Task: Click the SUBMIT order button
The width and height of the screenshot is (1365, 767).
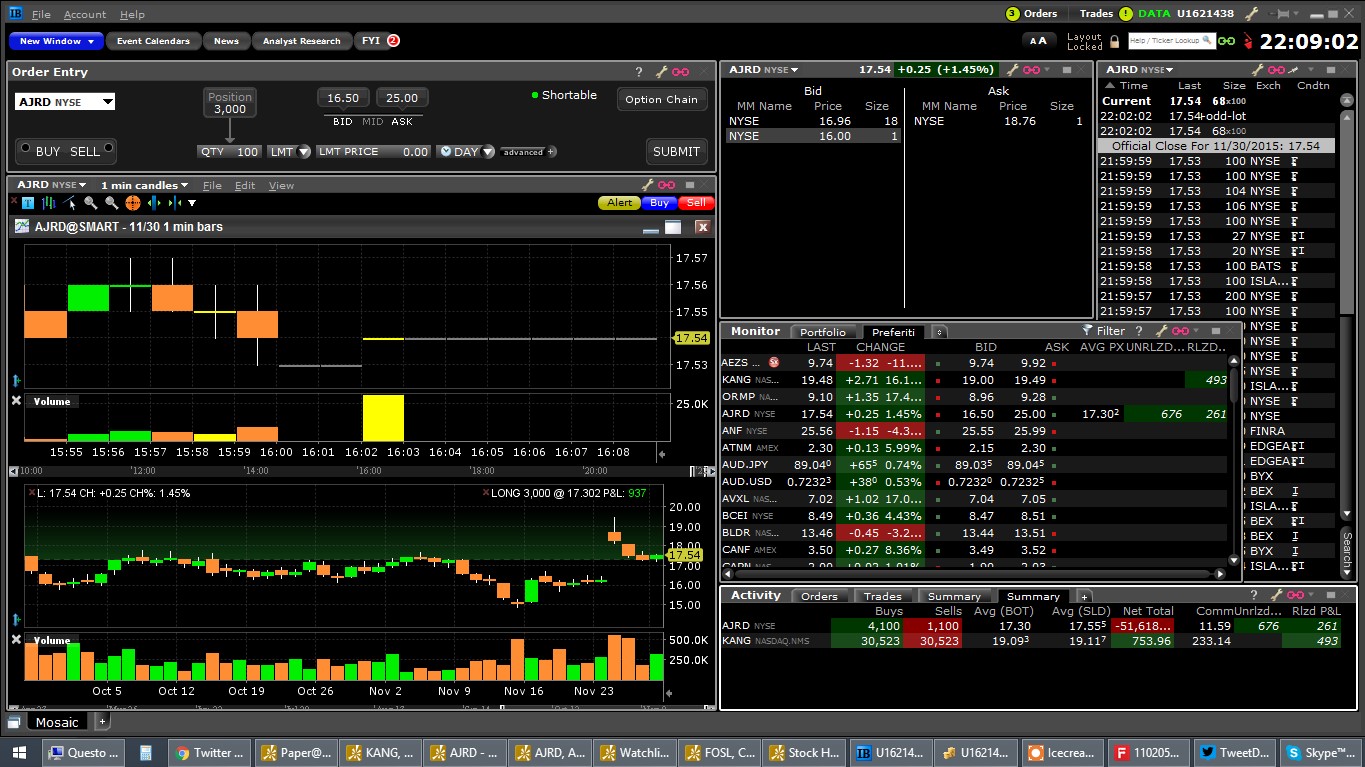Action: point(676,151)
